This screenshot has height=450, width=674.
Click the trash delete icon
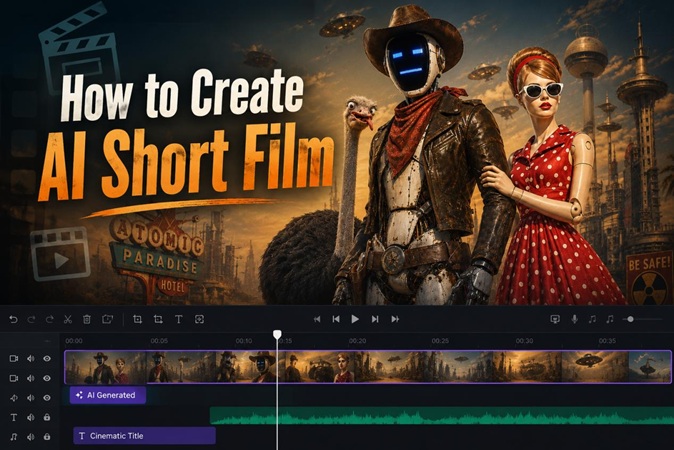click(87, 319)
